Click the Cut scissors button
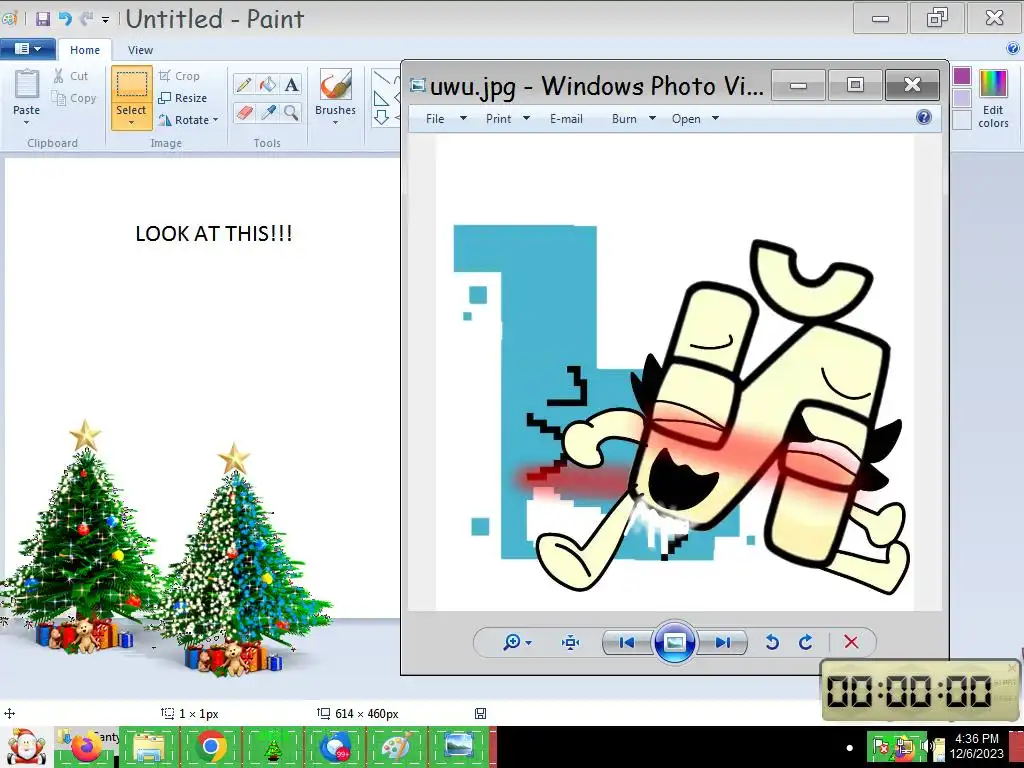Viewport: 1024px width, 768px height. click(x=71, y=76)
